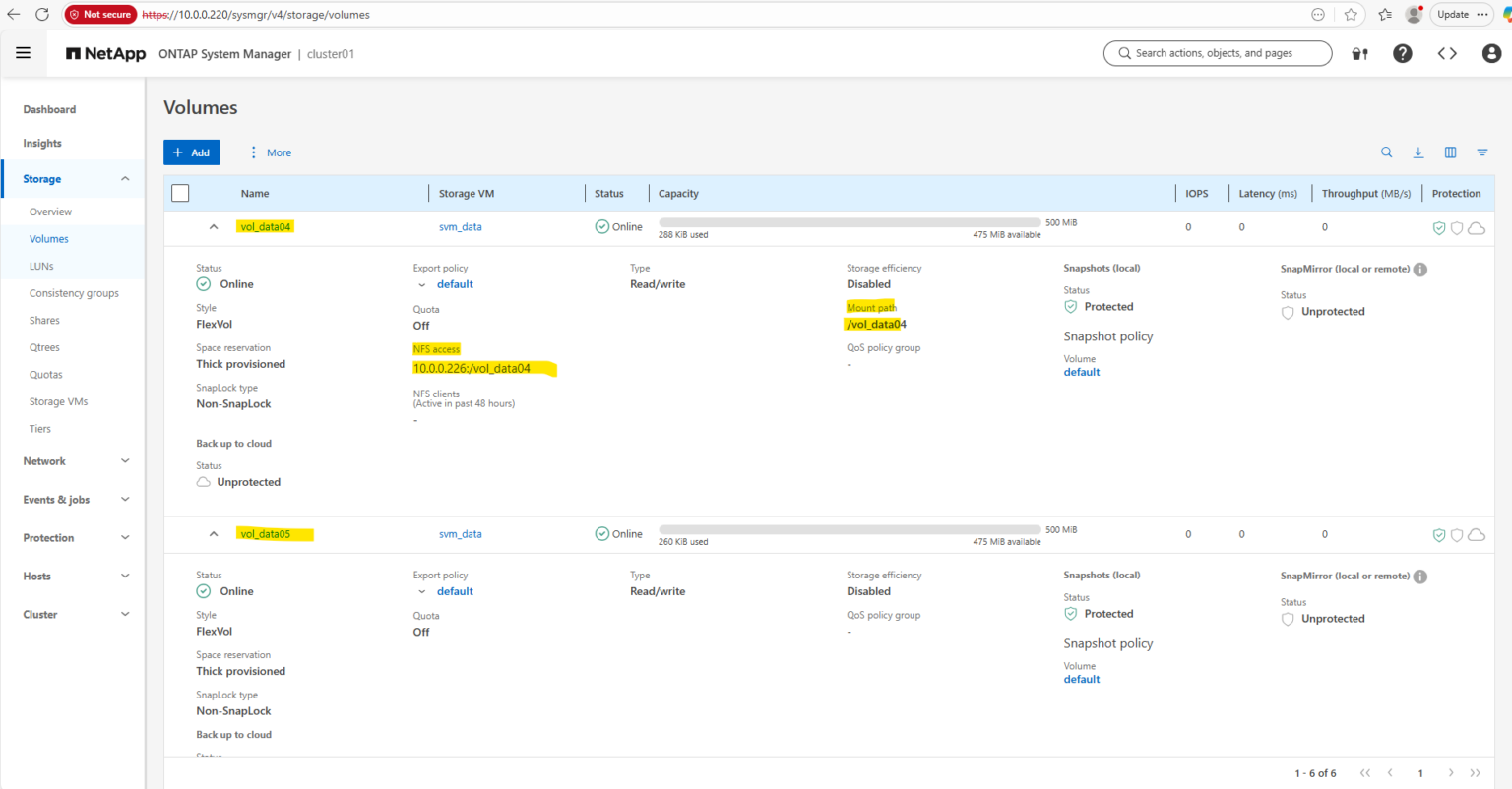The height and width of the screenshot is (789, 1512).
Task: Open the search volumes icon
Action: [x=1386, y=152]
